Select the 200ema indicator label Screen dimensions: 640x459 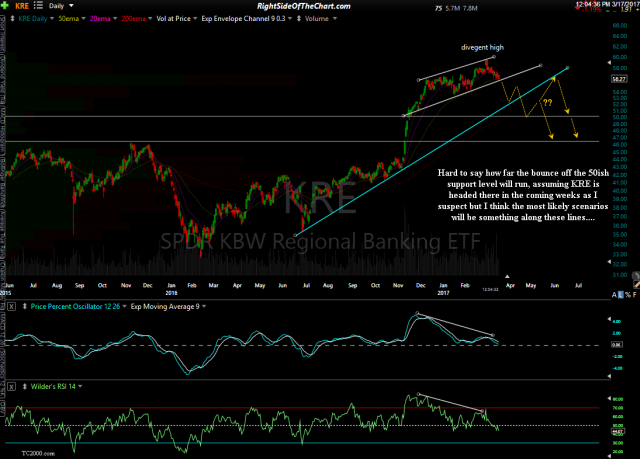tap(133, 18)
